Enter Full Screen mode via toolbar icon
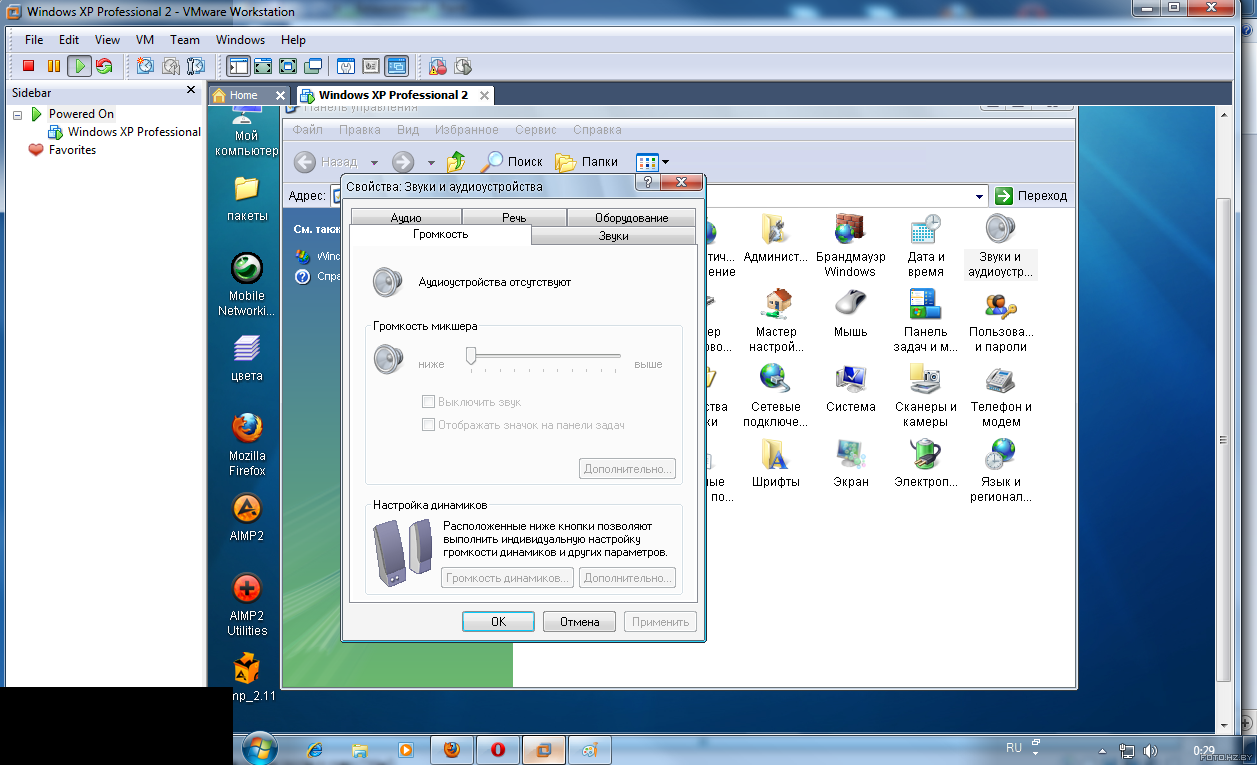The height and width of the screenshot is (765, 1257). [288, 66]
